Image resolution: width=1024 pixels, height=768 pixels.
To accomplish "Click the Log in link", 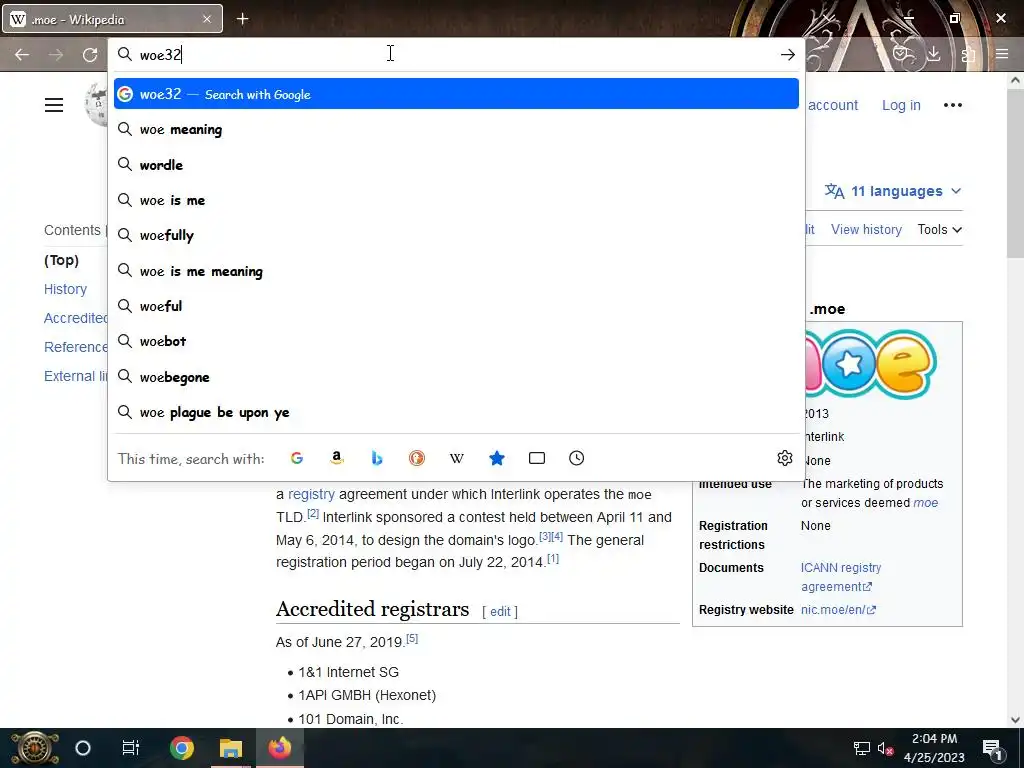I will [x=901, y=105].
